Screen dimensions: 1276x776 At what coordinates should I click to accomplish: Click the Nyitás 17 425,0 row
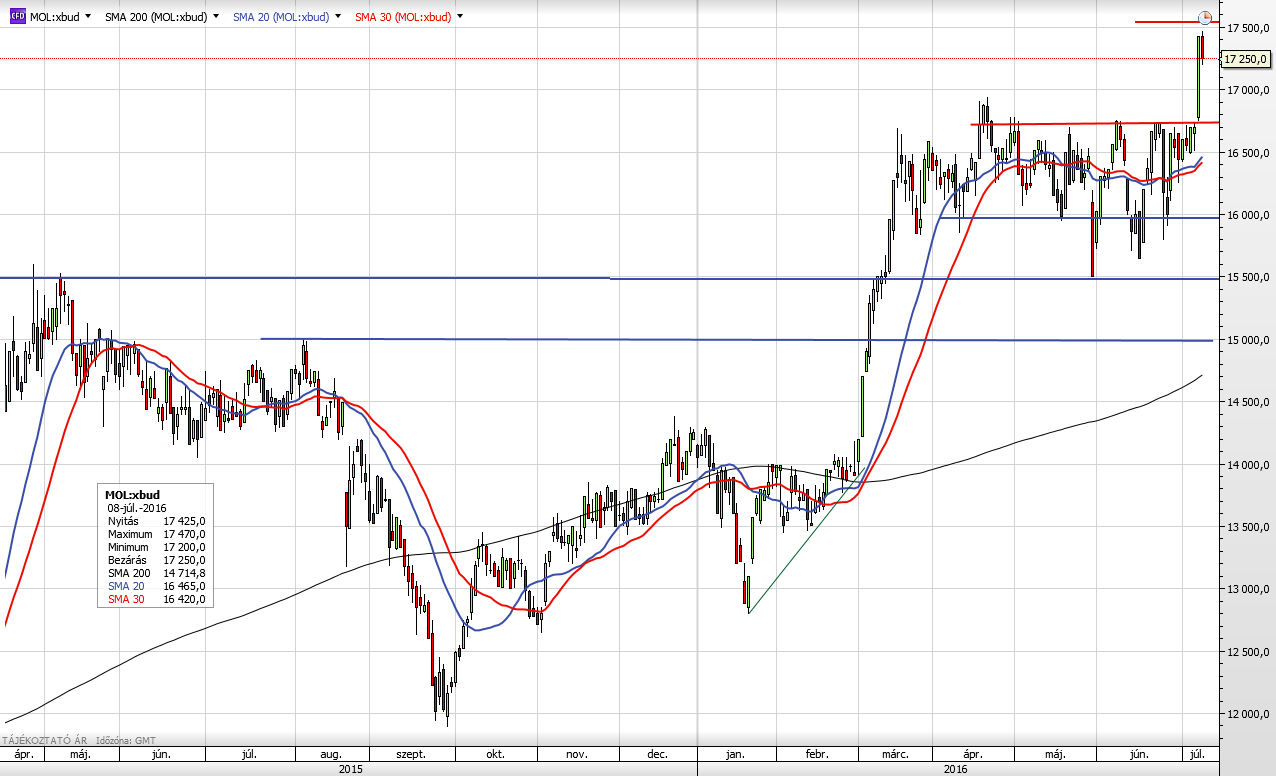click(x=156, y=521)
